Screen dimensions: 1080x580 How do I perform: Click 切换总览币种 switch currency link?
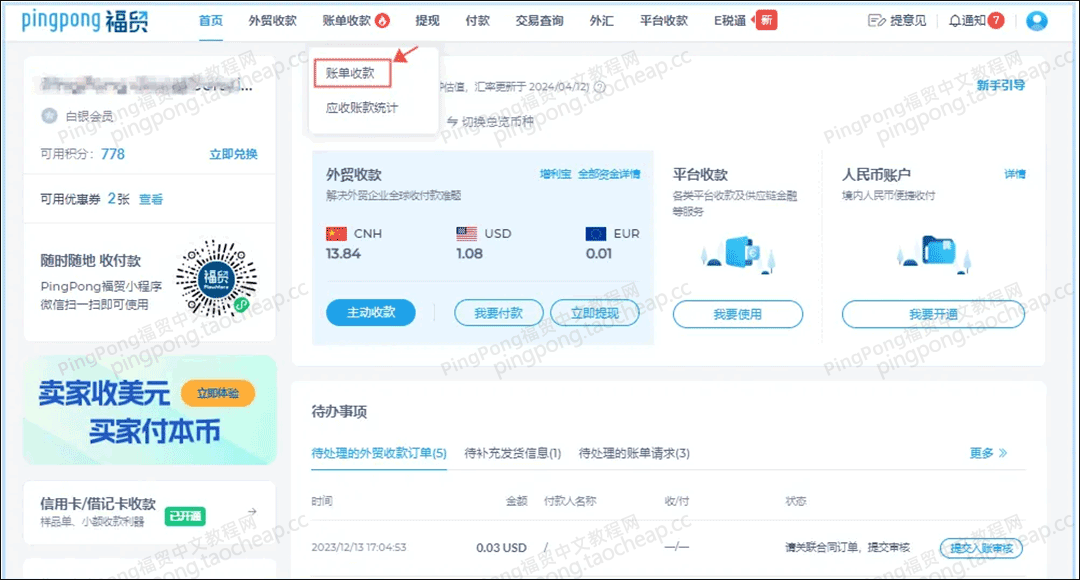(490, 121)
